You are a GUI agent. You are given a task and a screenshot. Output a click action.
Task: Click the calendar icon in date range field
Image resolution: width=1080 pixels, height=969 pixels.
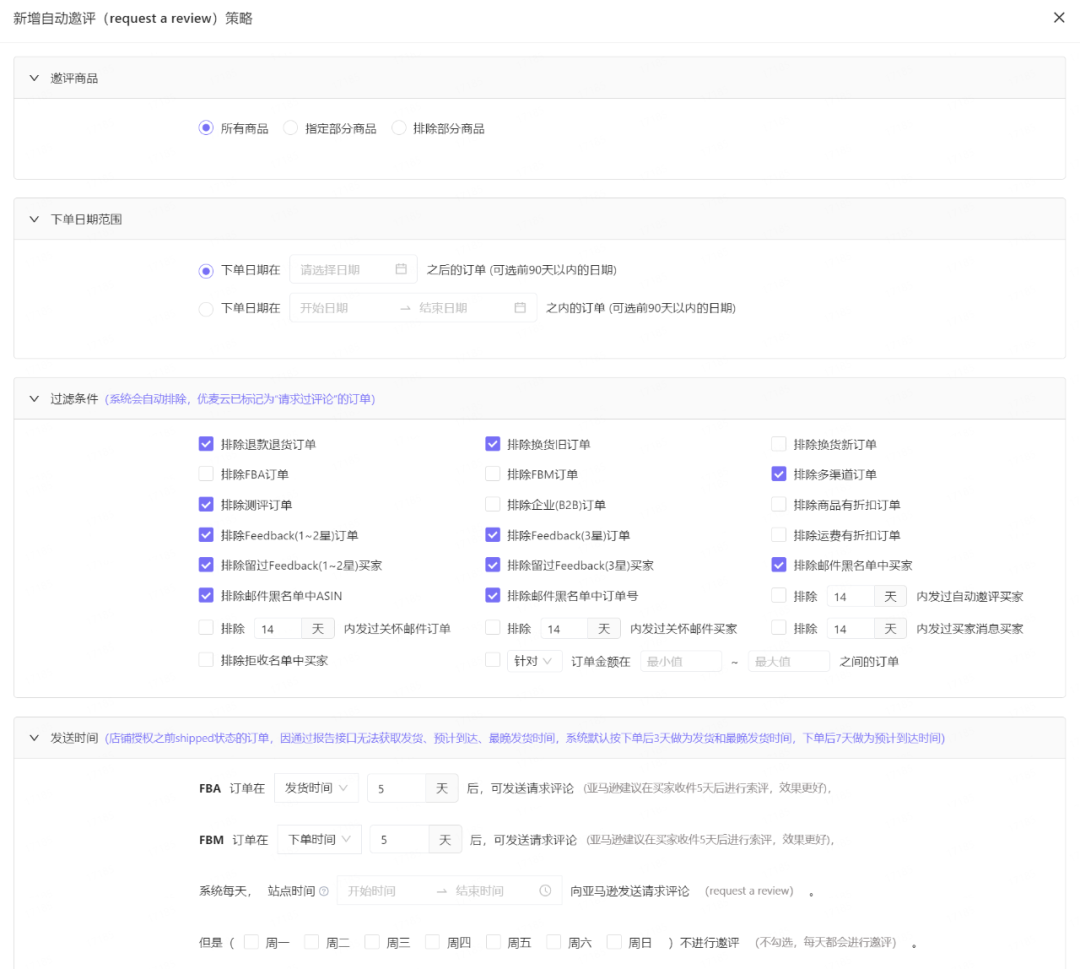pyautogui.click(x=520, y=308)
